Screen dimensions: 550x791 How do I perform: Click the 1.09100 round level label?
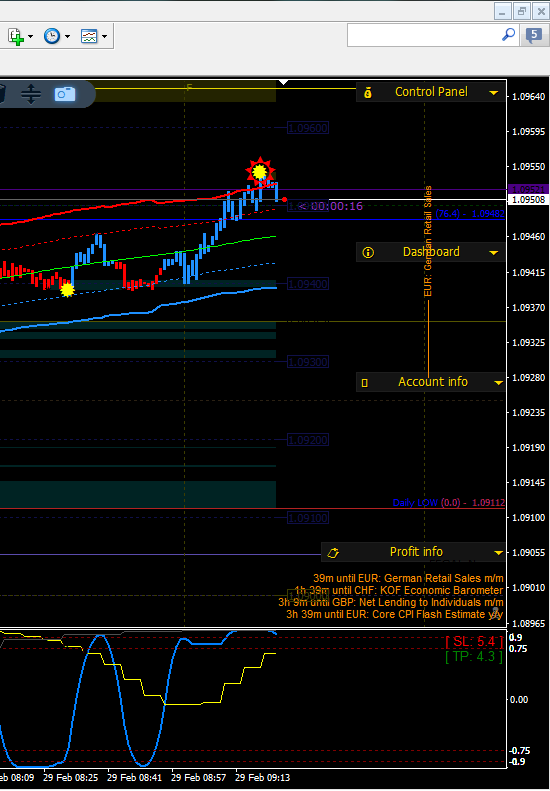tap(308, 518)
